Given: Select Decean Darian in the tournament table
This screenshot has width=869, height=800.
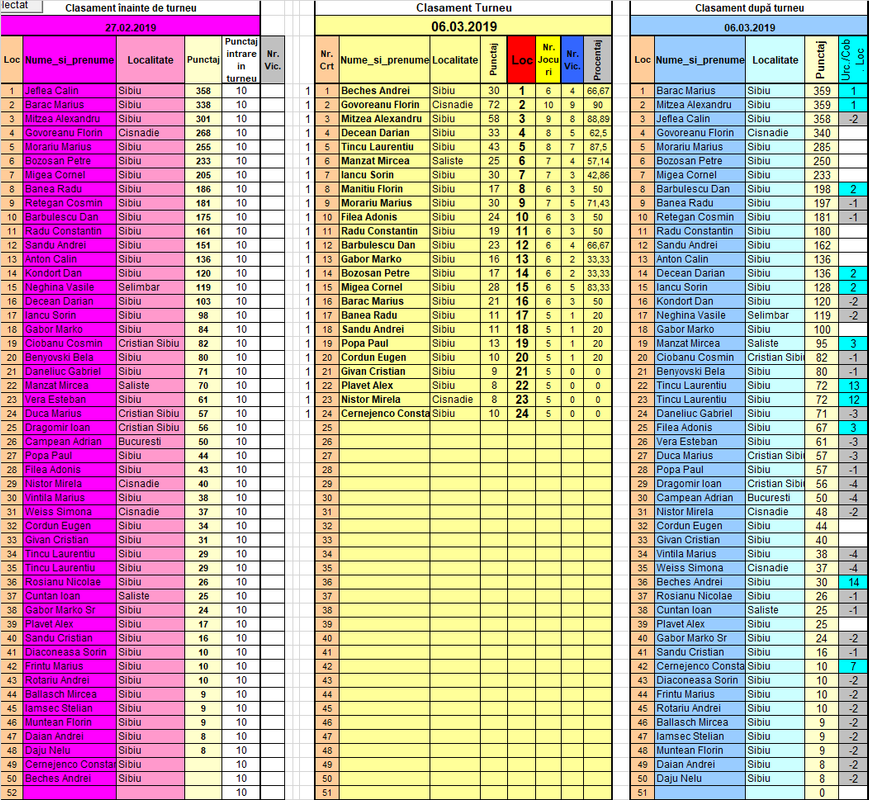Looking at the screenshot, I should pyautogui.click(x=384, y=133).
